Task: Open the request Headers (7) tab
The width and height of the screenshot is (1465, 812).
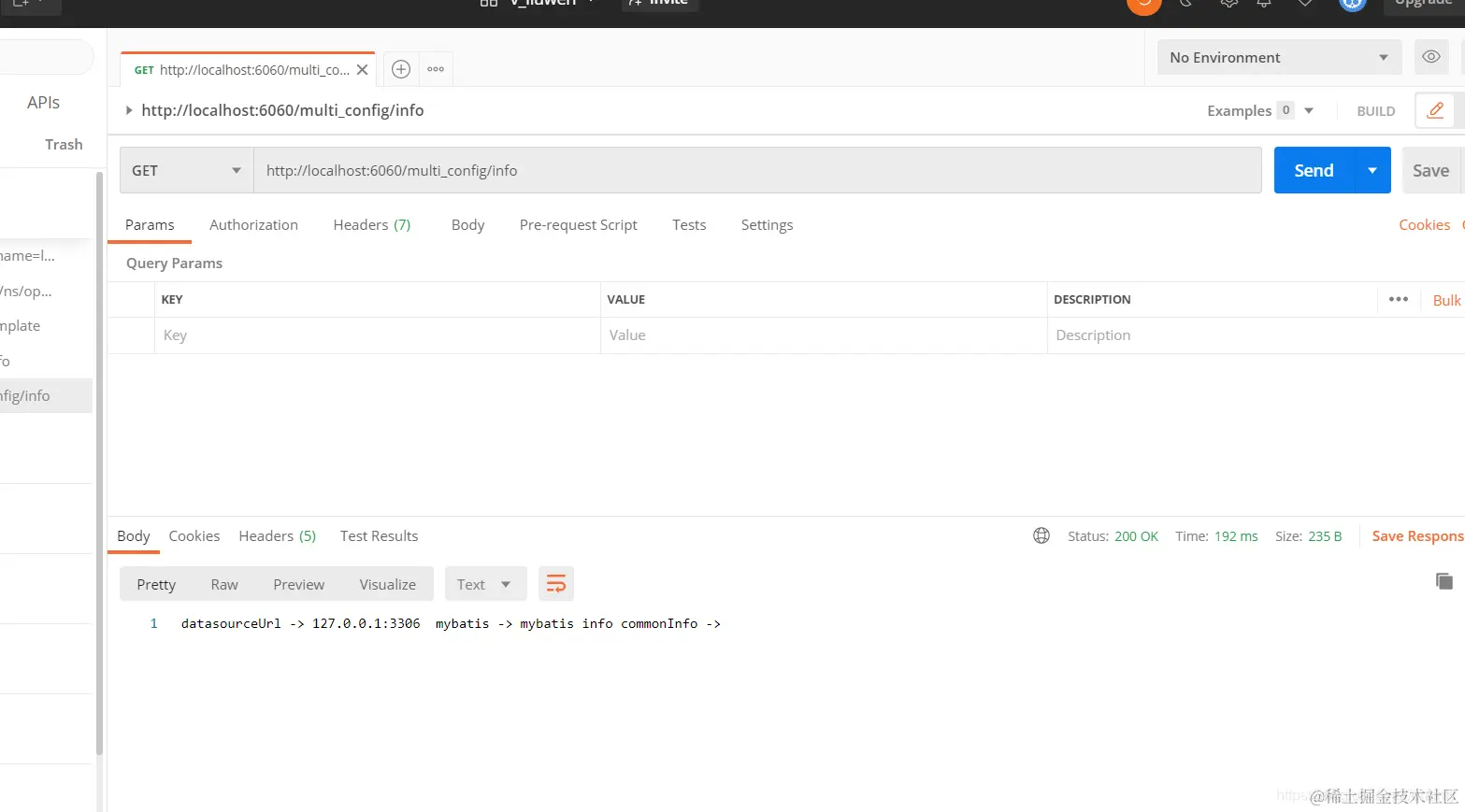Action: tap(372, 225)
